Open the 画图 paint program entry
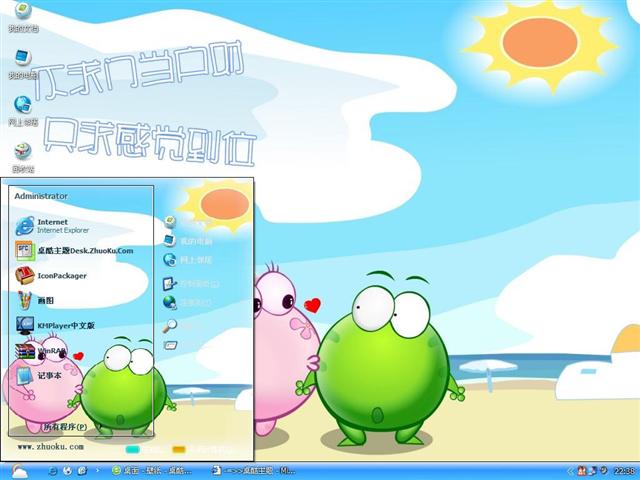The width and height of the screenshot is (640, 480). click(x=35, y=300)
